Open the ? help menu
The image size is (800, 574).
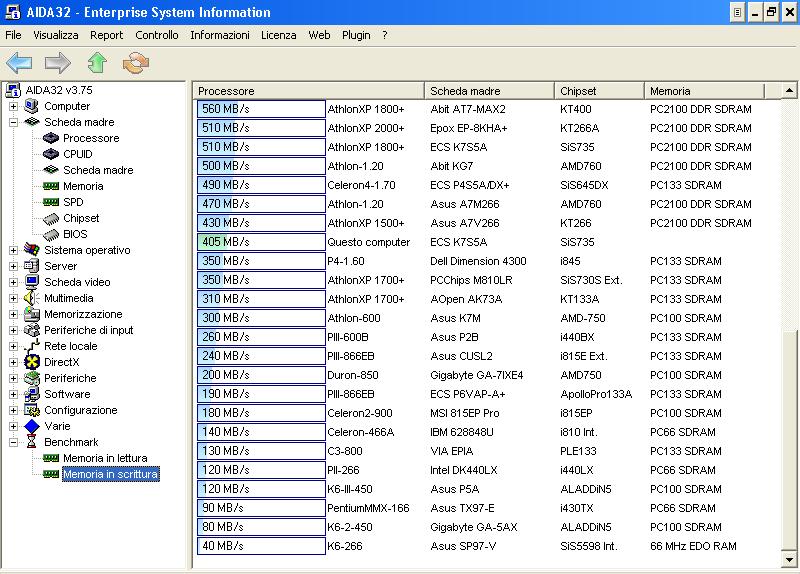click(x=385, y=35)
